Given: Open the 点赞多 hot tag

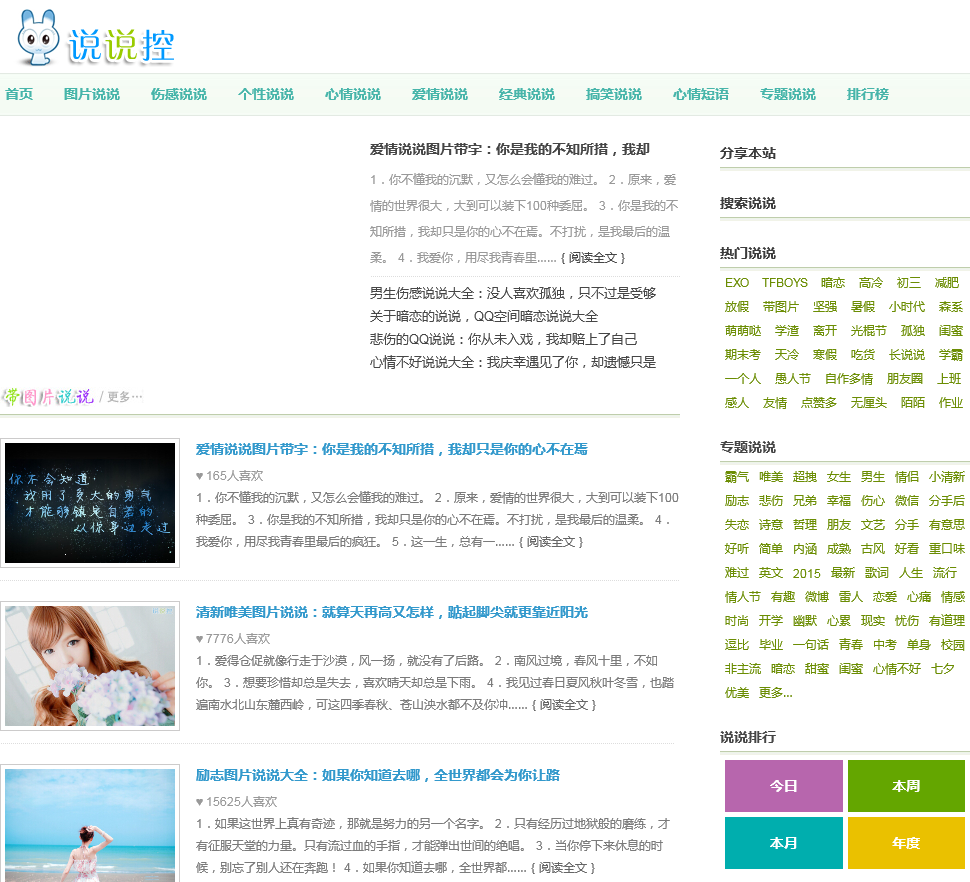Looking at the screenshot, I should [818, 403].
